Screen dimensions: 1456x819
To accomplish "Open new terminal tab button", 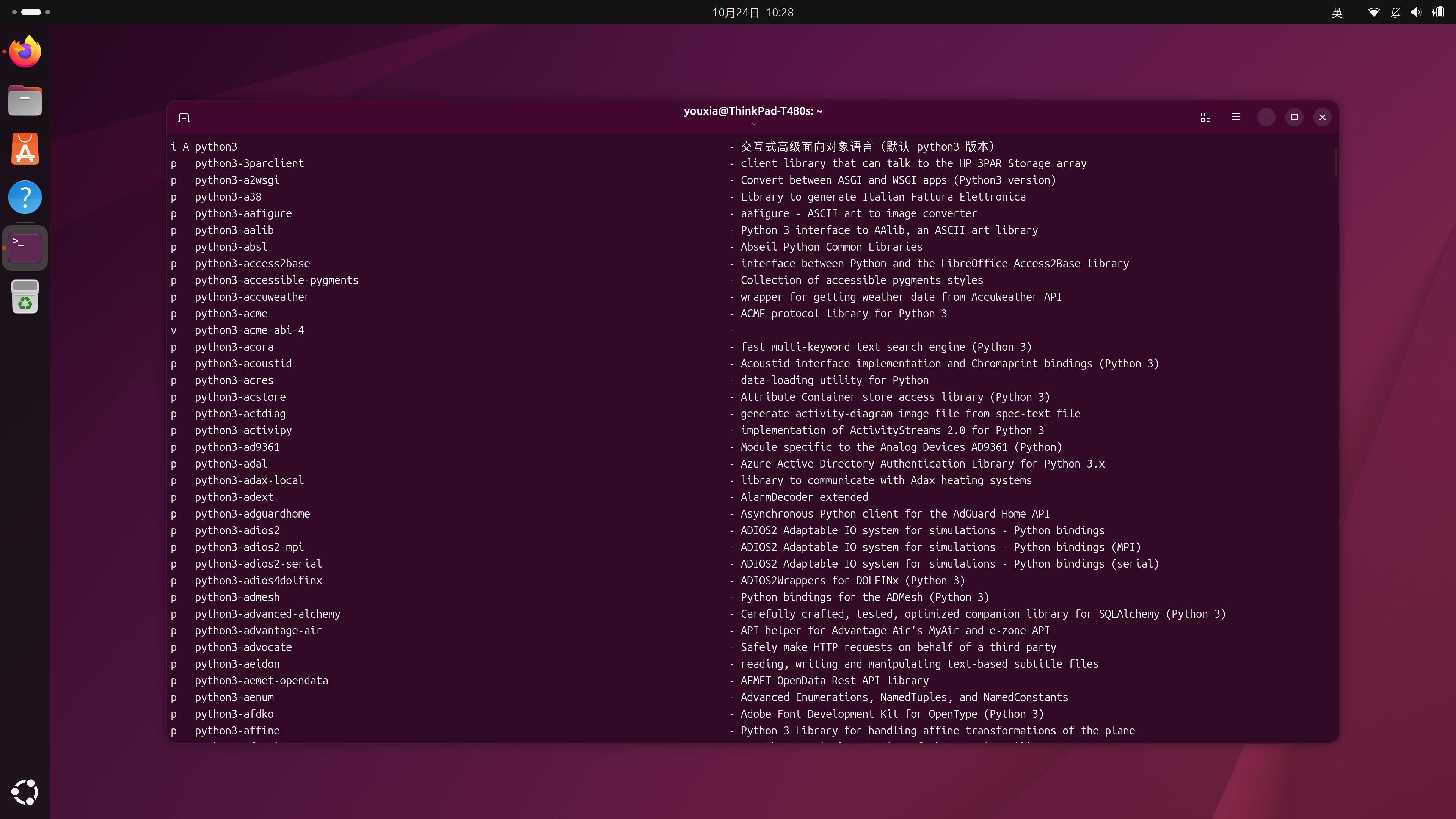I will [x=184, y=118].
